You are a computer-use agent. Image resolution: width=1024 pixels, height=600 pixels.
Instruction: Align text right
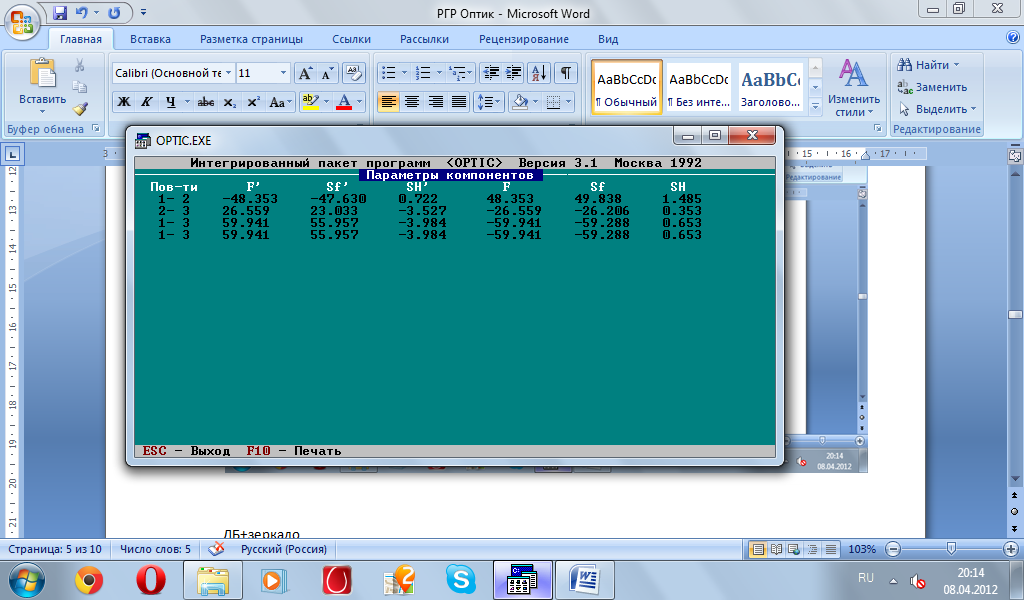click(436, 102)
